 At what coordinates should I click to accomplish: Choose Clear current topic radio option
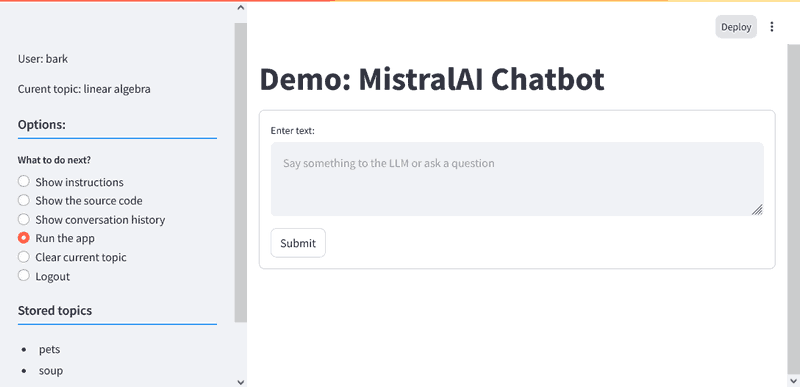(x=72, y=257)
